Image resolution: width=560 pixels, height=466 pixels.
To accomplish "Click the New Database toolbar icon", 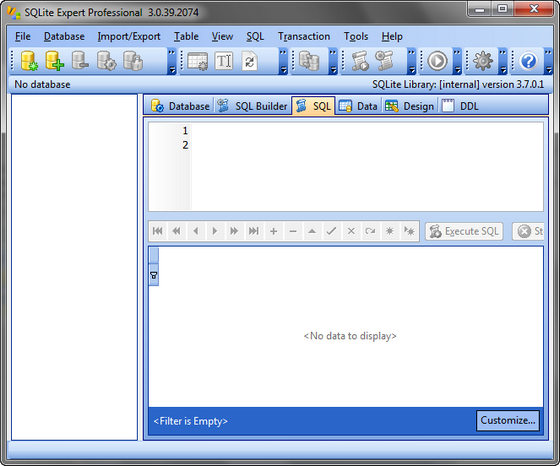I will 29,61.
